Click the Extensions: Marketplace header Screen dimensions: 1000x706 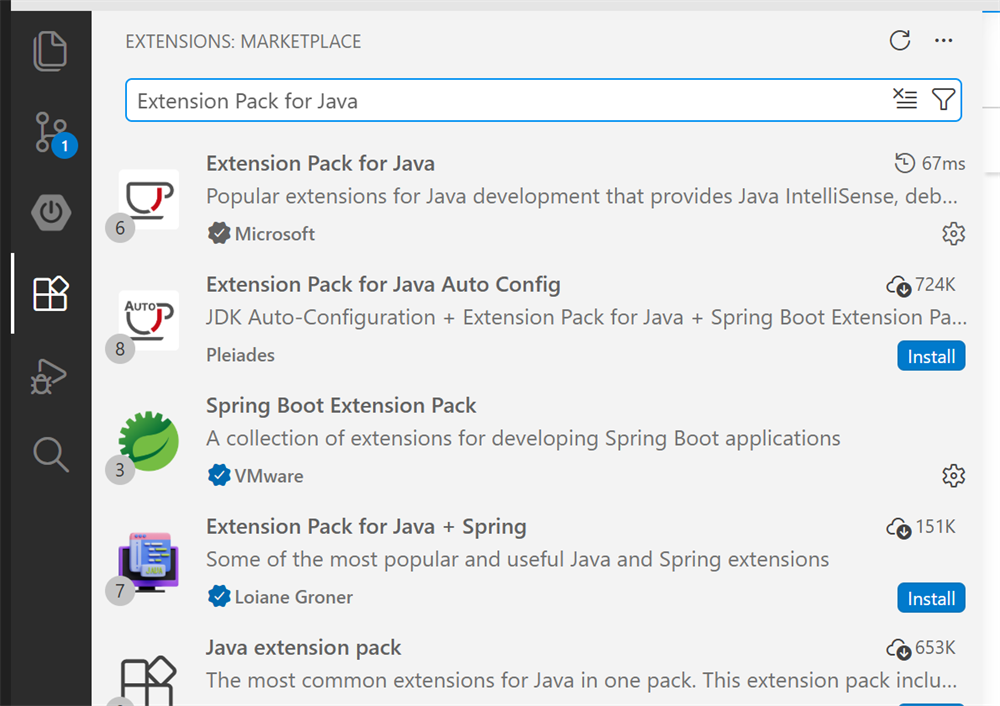tap(243, 41)
